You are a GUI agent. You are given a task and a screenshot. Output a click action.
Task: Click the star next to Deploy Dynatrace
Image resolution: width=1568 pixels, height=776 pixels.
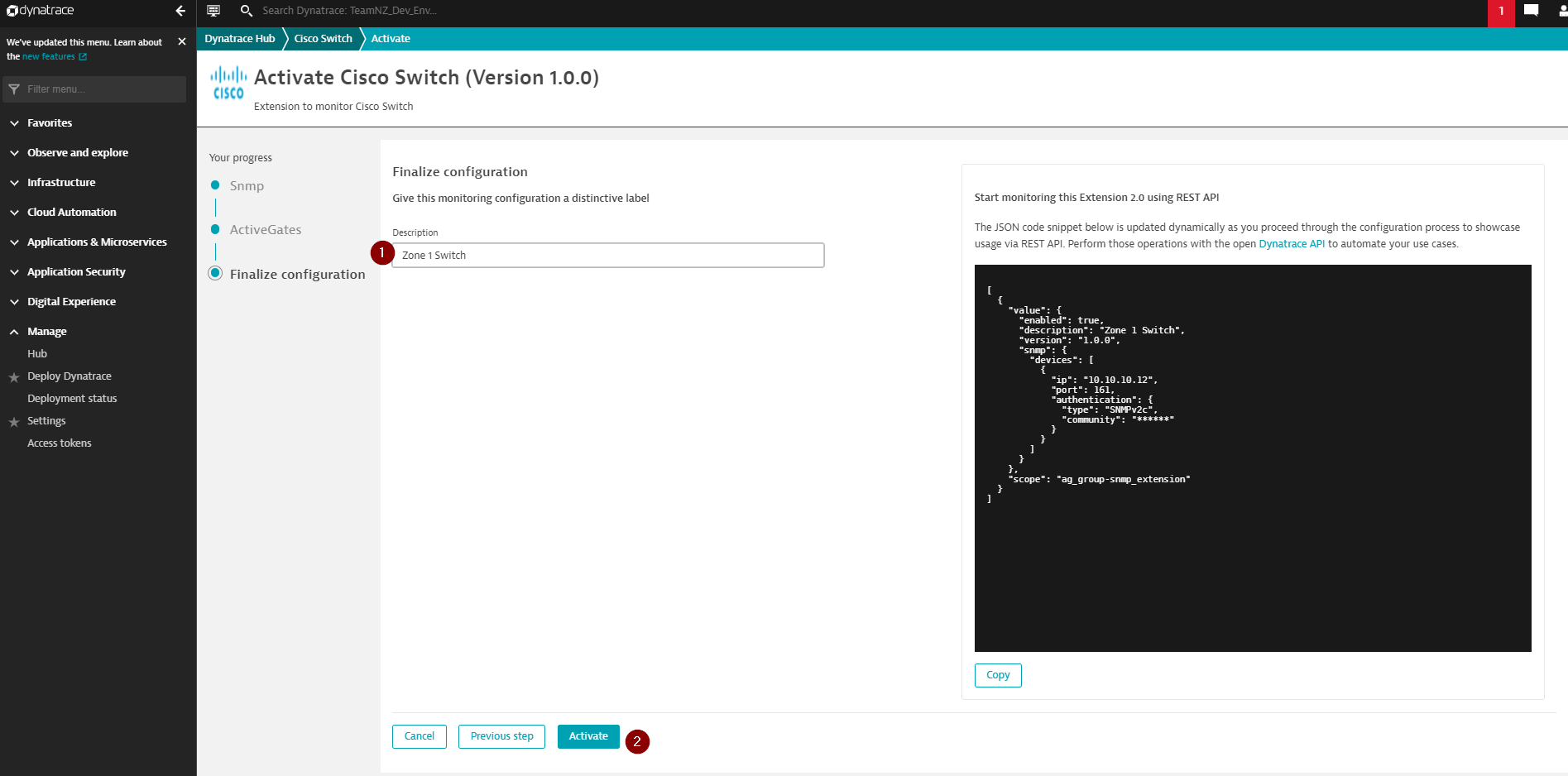(x=14, y=377)
